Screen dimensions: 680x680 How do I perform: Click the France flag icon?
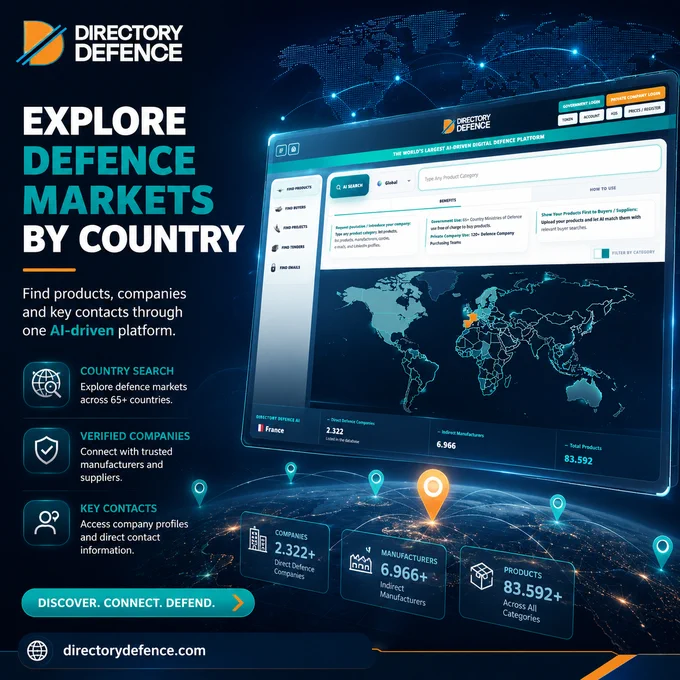(260, 428)
